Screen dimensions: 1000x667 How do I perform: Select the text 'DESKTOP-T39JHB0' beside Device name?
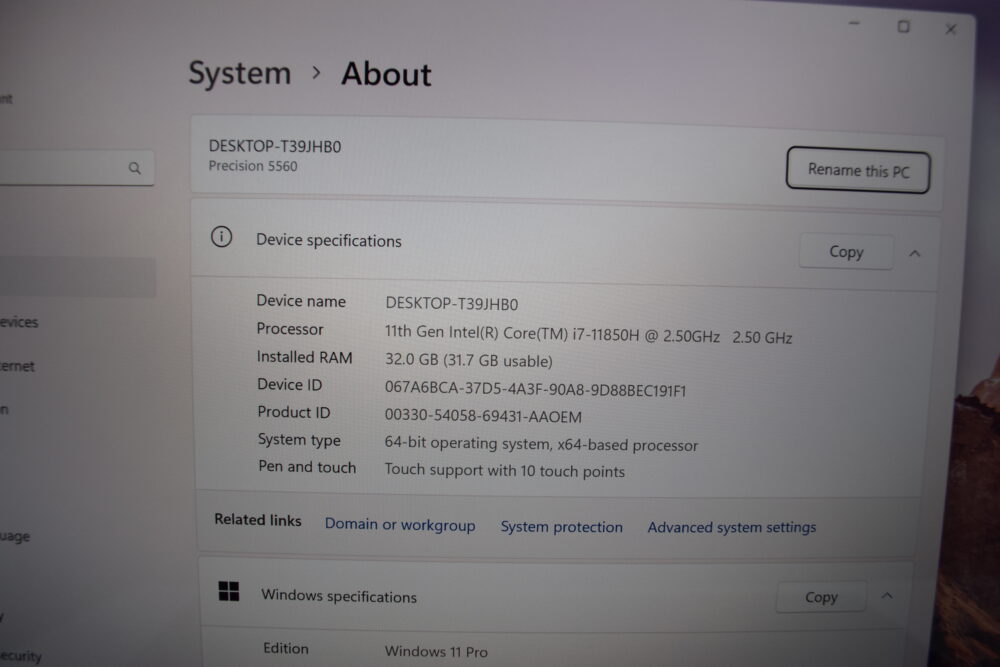(x=452, y=304)
